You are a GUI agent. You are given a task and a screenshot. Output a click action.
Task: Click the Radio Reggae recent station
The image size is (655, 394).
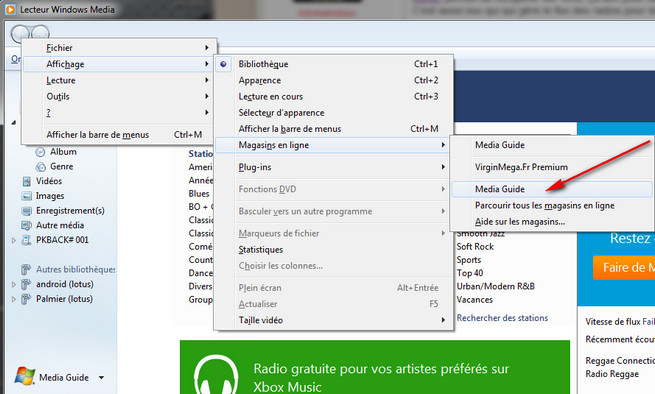pyautogui.click(x=612, y=374)
